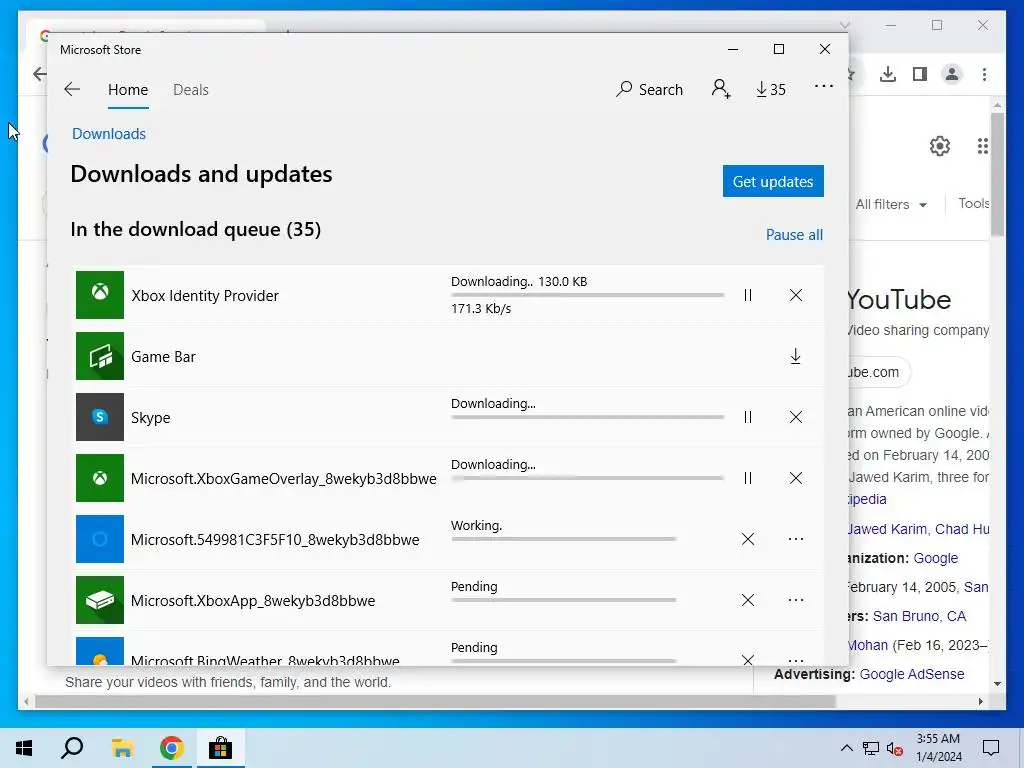
Task: Click the Microsoft.549981C3F5F10 blue icon
Action: coord(100,539)
